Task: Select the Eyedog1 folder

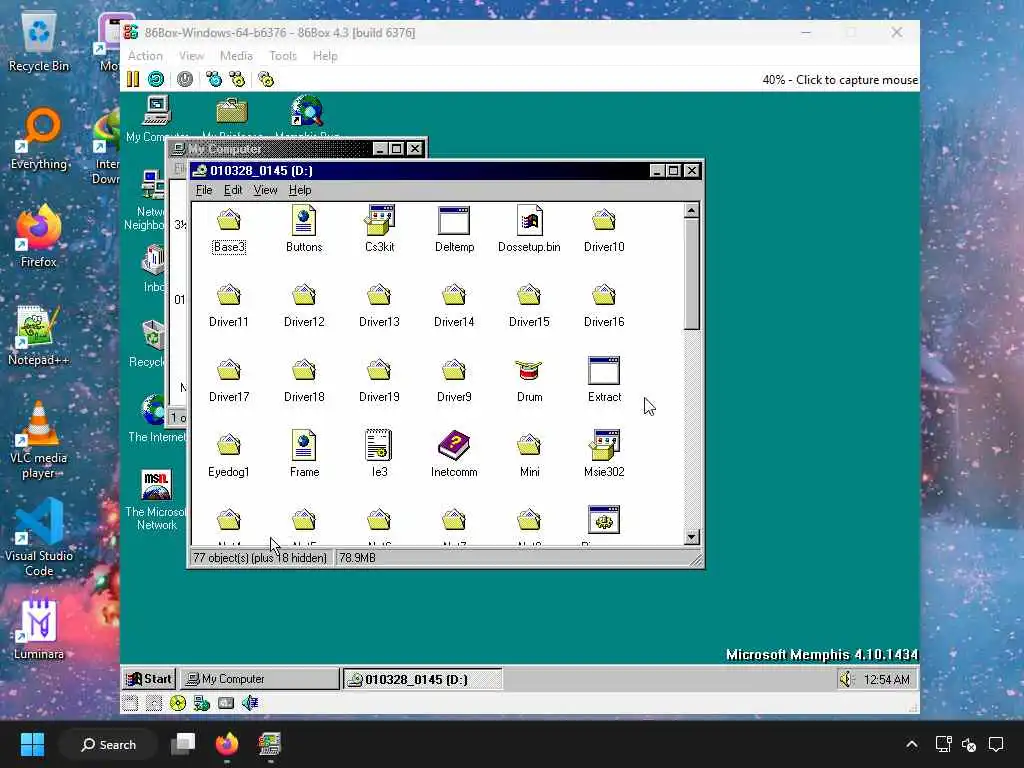Action: tap(229, 455)
